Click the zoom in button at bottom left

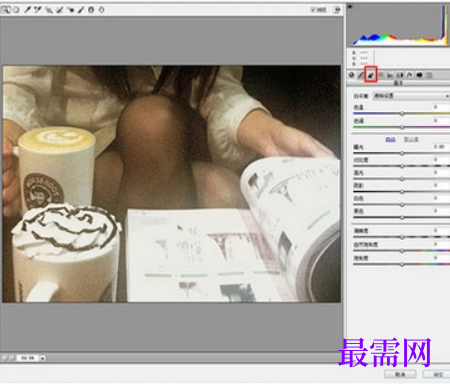pos(12,358)
